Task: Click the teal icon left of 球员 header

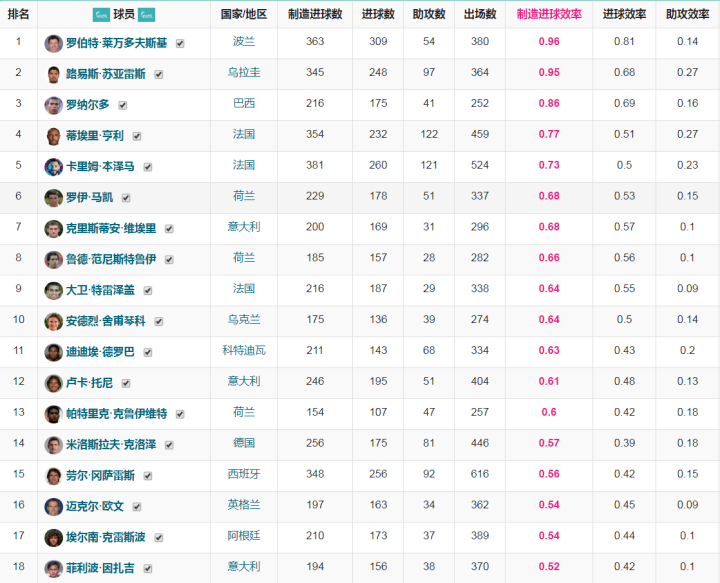Action: point(100,15)
